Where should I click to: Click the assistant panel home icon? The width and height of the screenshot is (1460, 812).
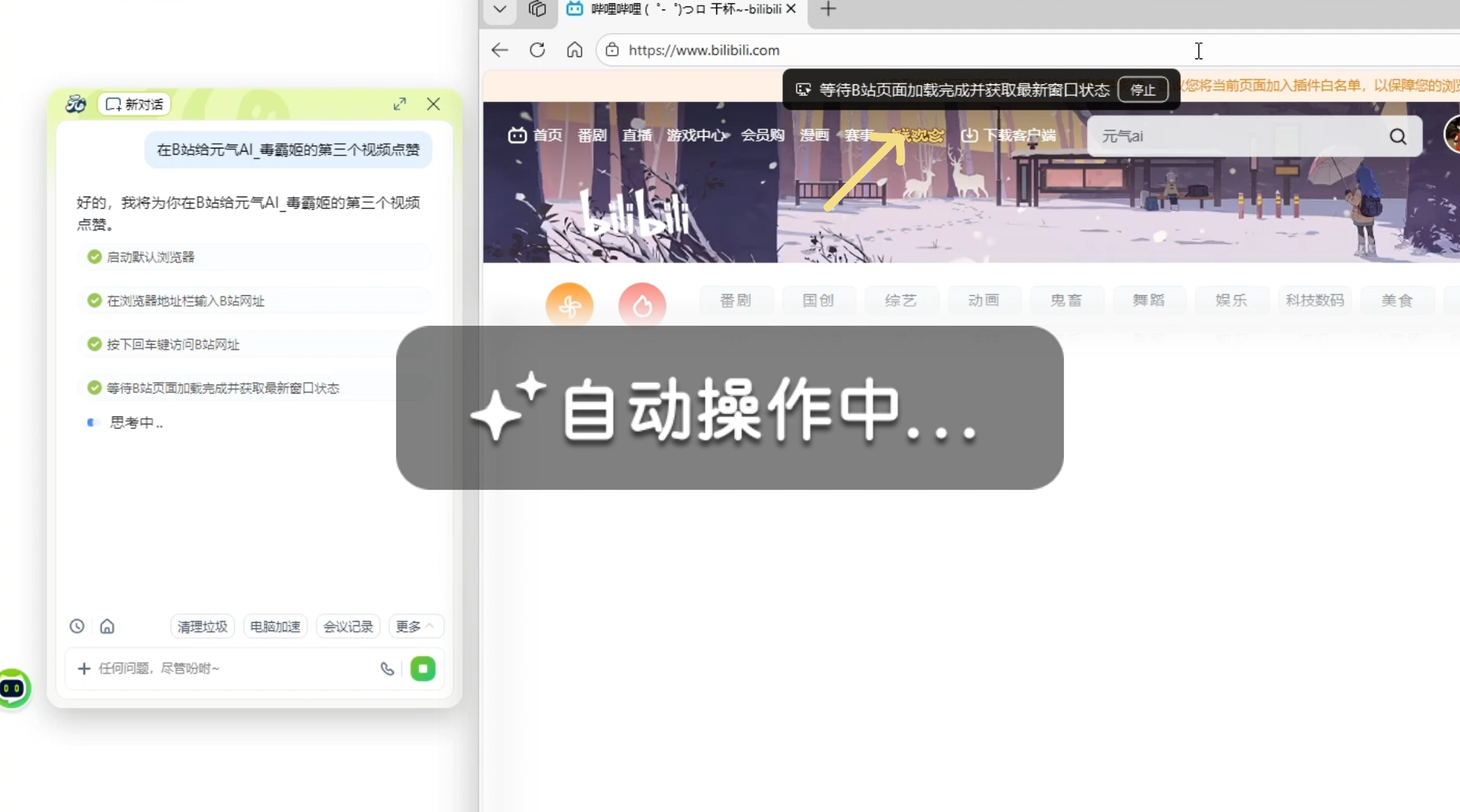pos(107,627)
